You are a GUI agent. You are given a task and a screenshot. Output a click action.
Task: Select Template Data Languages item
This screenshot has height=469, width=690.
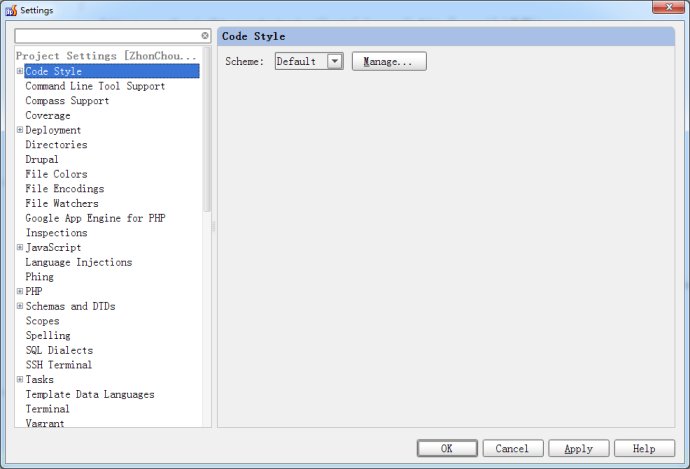[90, 394]
